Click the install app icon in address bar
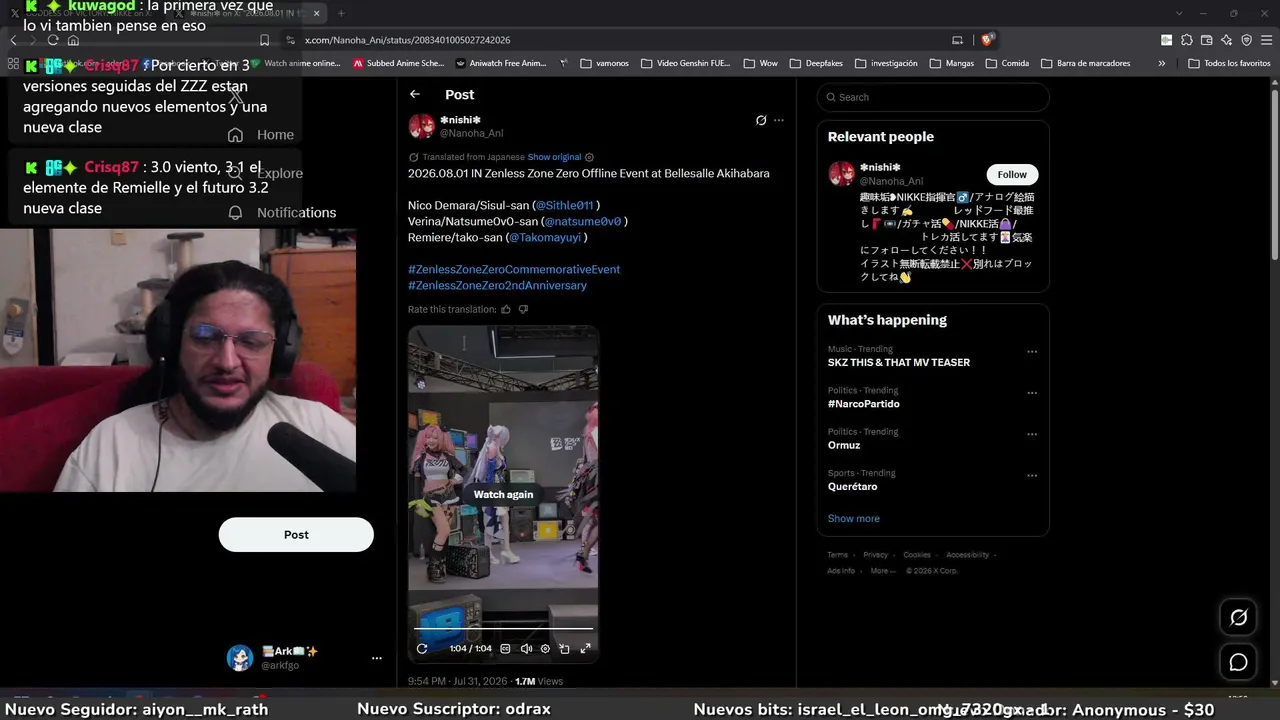The width and height of the screenshot is (1280, 720). click(x=957, y=40)
